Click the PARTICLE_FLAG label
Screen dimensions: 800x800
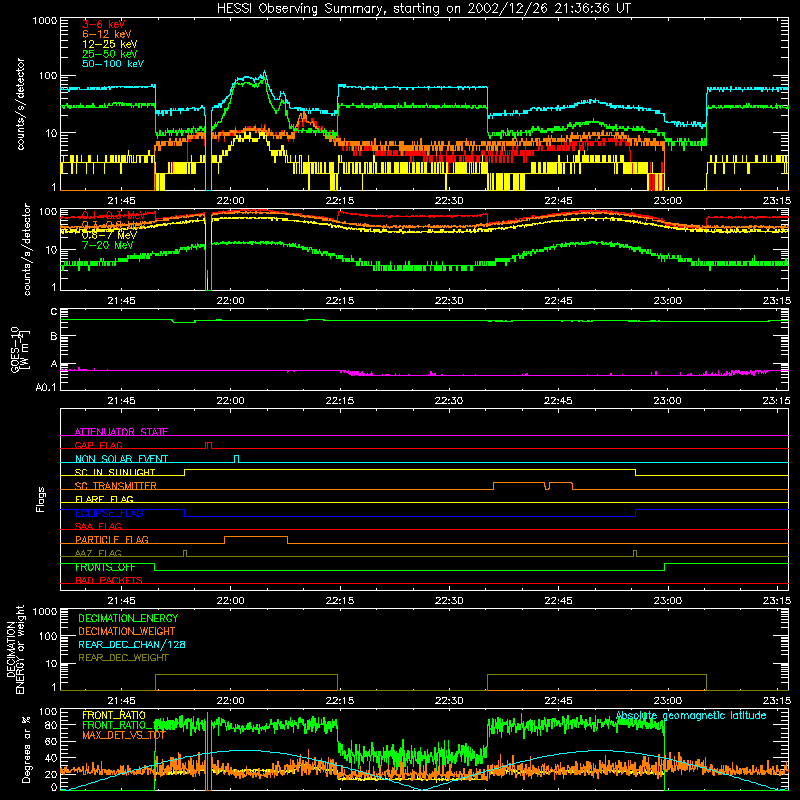(112, 539)
